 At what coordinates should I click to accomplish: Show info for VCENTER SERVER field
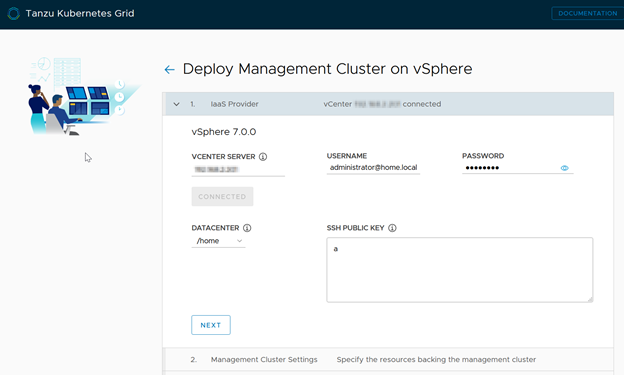pyautogui.click(x=263, y=156)
